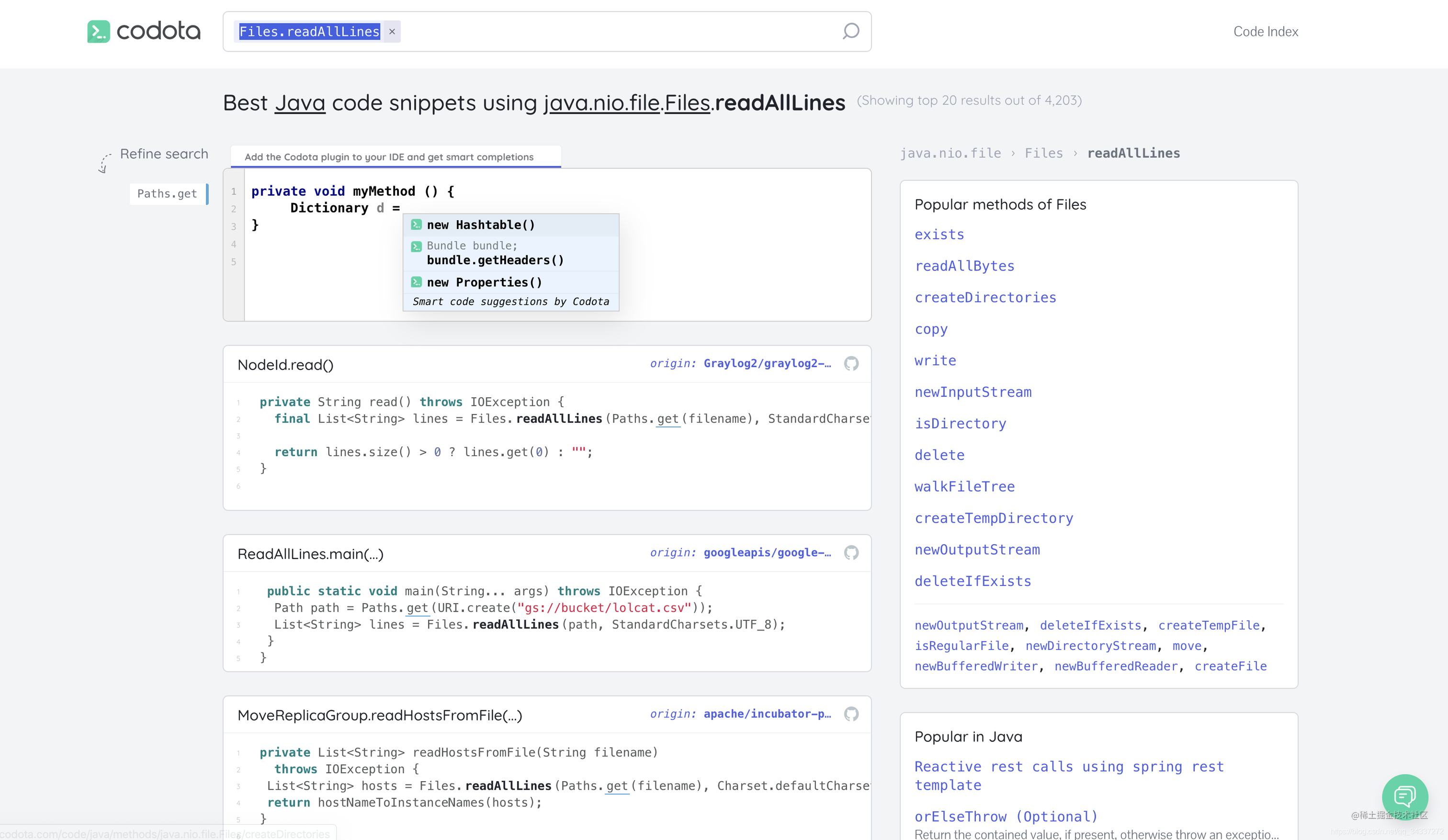Click Add Codota plugin button
The image size is (1448, 840).
point(389,157)
